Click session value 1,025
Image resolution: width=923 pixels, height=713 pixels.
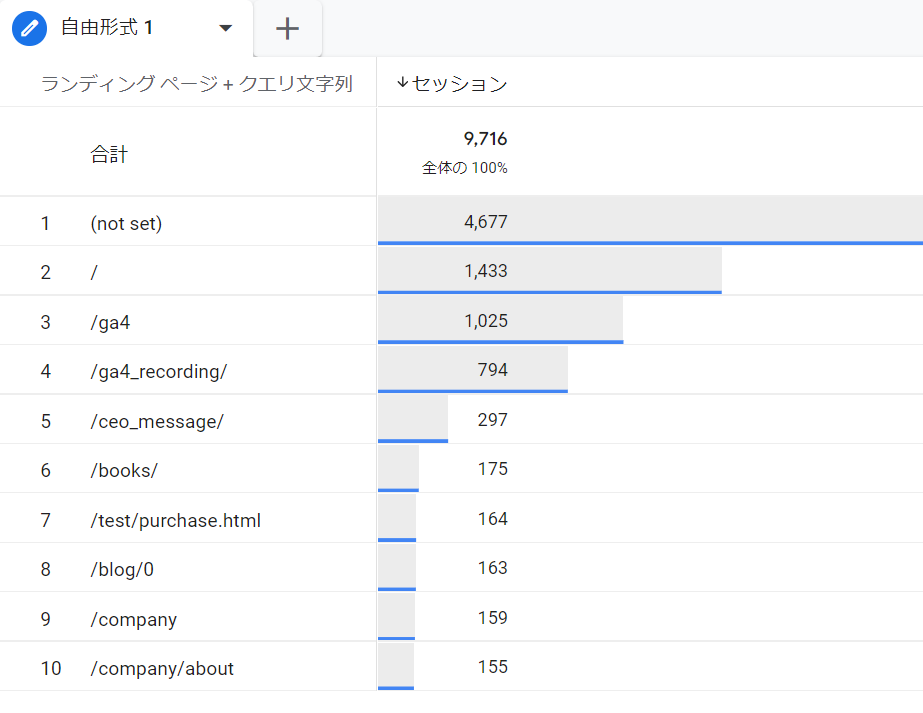pos(486,321)
